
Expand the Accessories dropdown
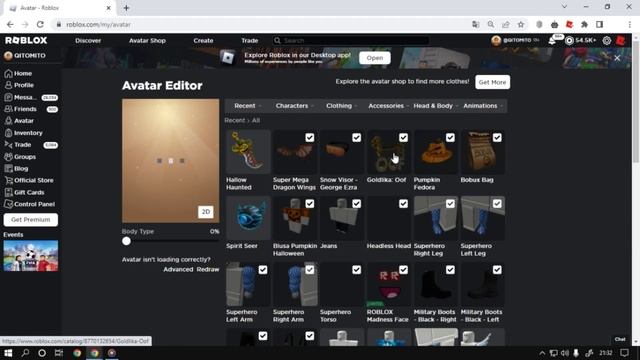point(388,106)
